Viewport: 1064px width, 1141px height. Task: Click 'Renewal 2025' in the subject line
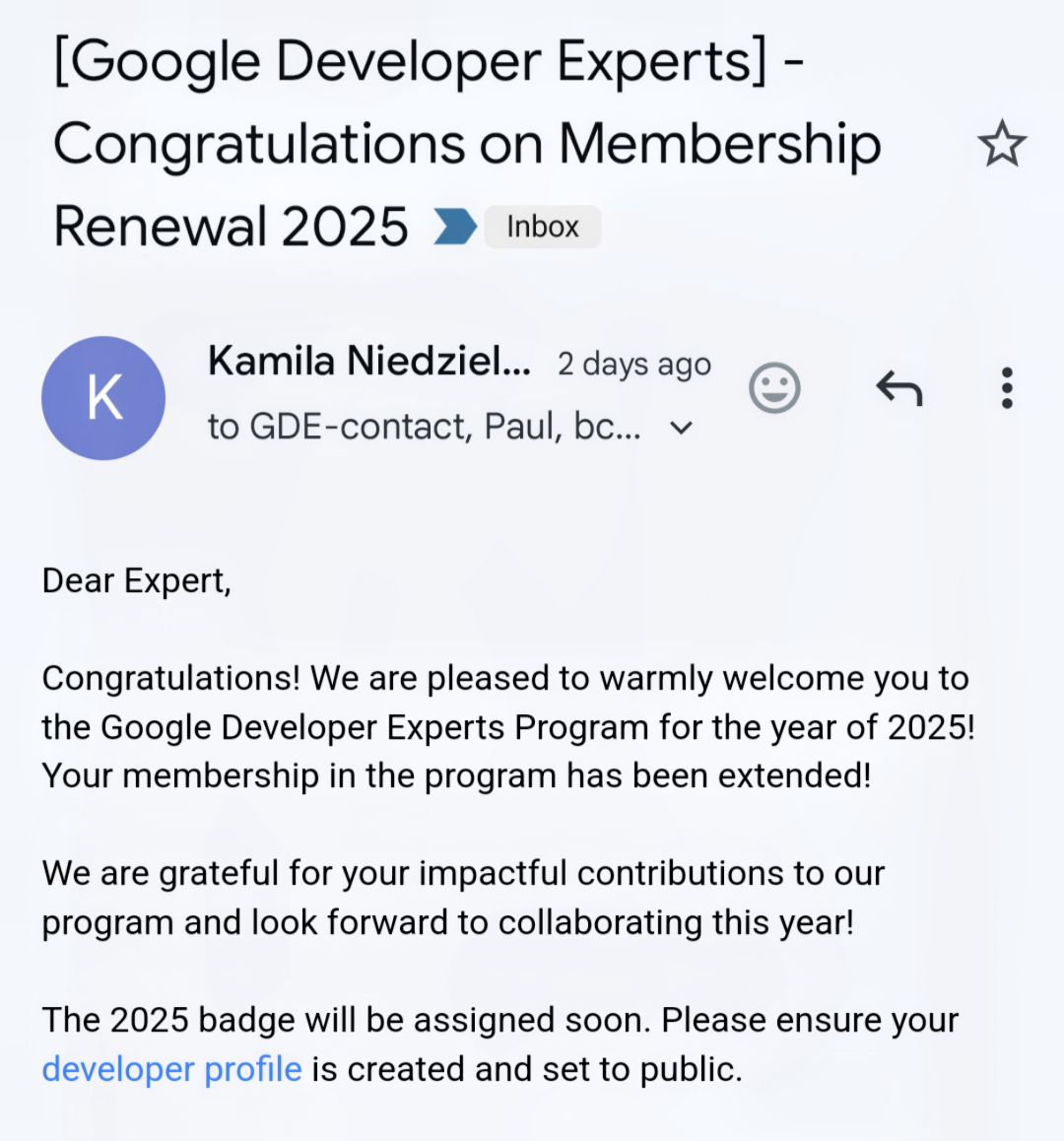pyautogui.click(x=231, y=227)
